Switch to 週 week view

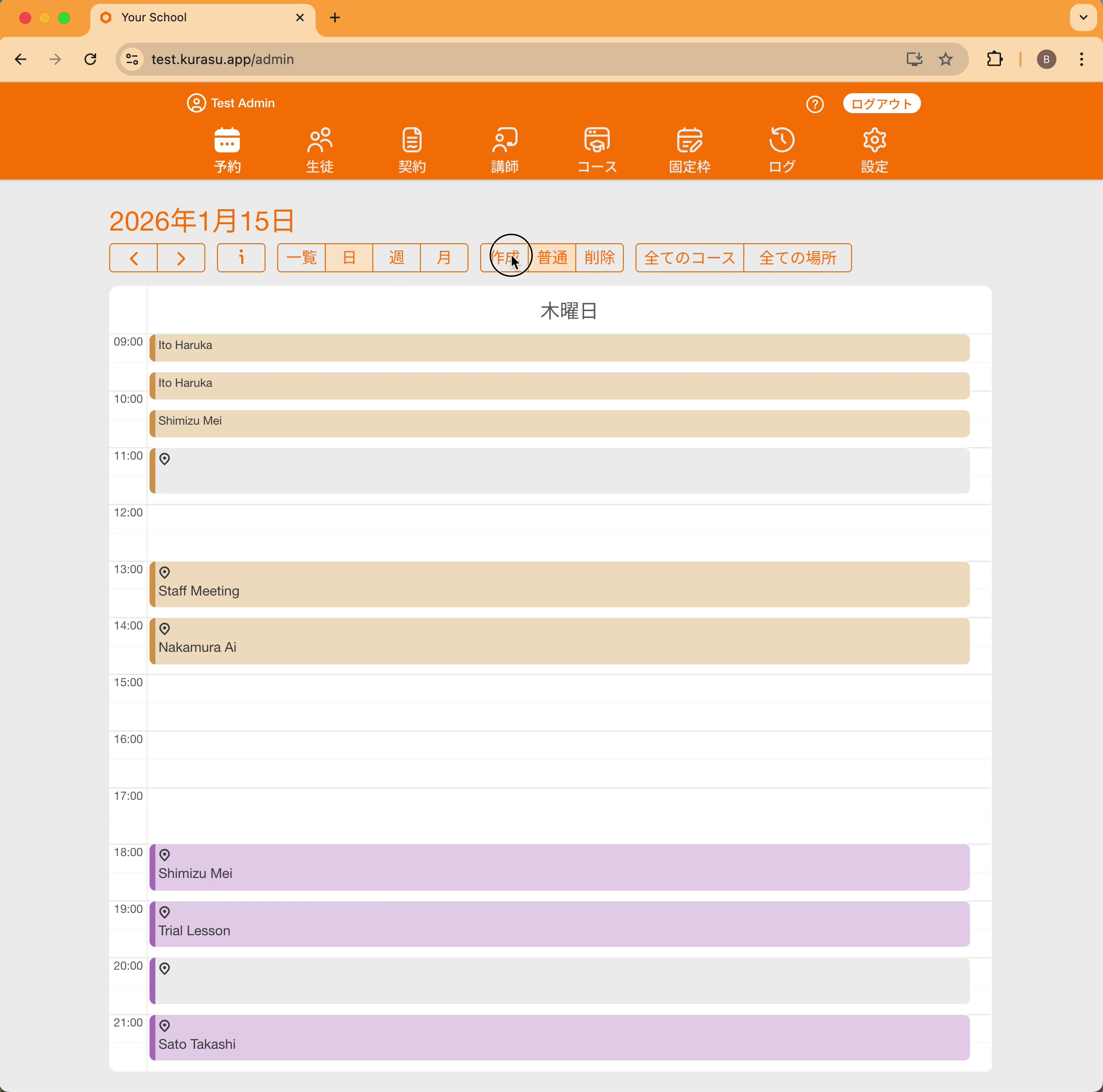(x=396, y=258)
